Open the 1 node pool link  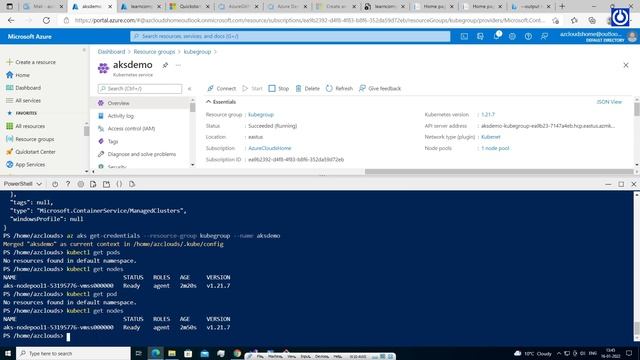495,148
